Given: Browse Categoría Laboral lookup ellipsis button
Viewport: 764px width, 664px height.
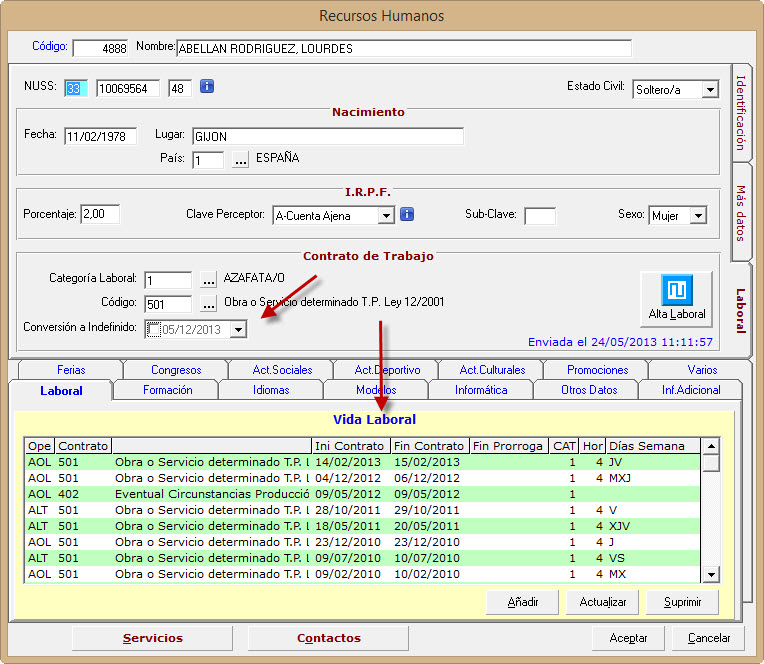Looking at the screenshot, I should click(209, 280).
